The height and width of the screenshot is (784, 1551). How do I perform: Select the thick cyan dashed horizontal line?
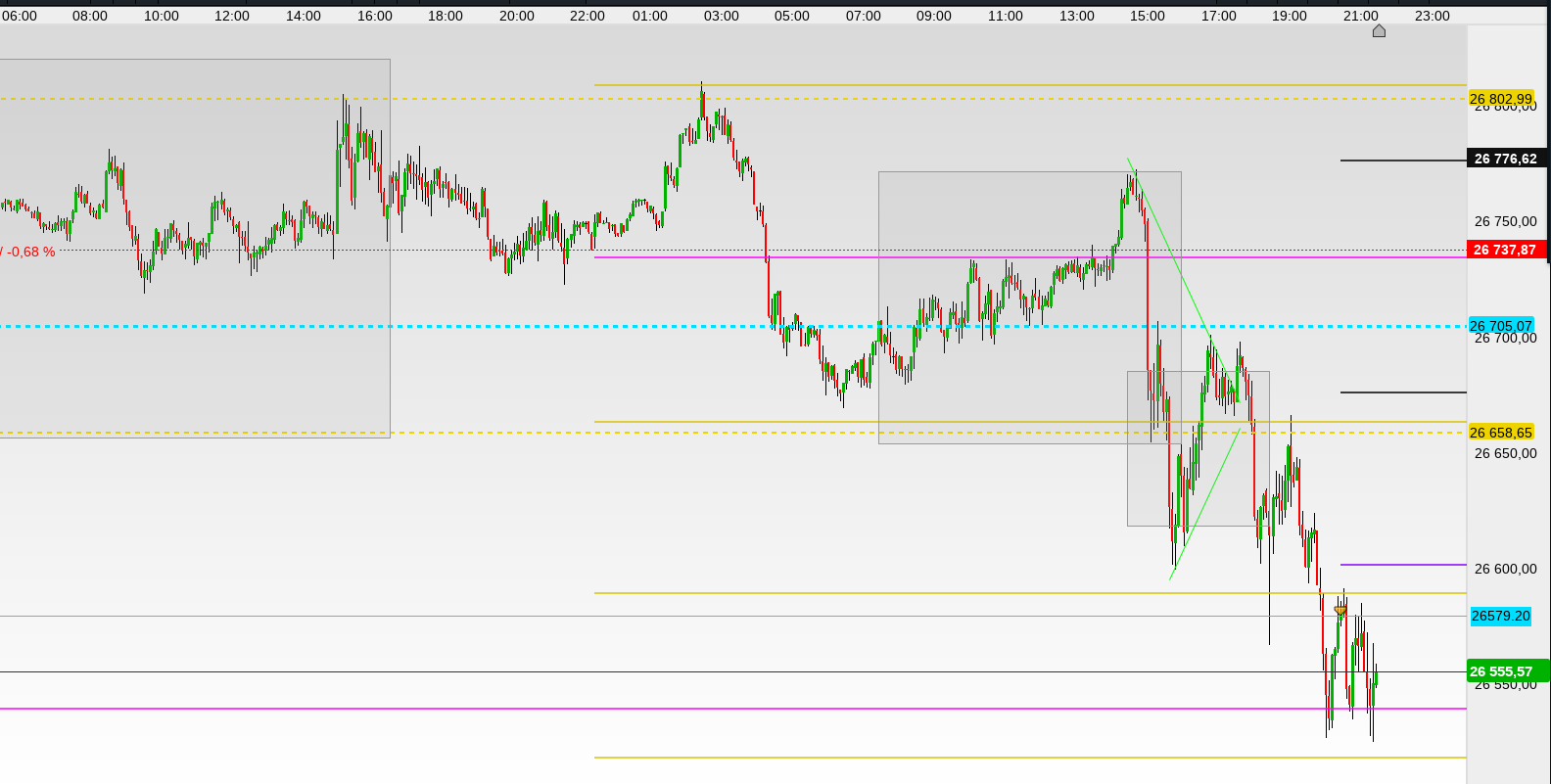[x=733, y=326]
